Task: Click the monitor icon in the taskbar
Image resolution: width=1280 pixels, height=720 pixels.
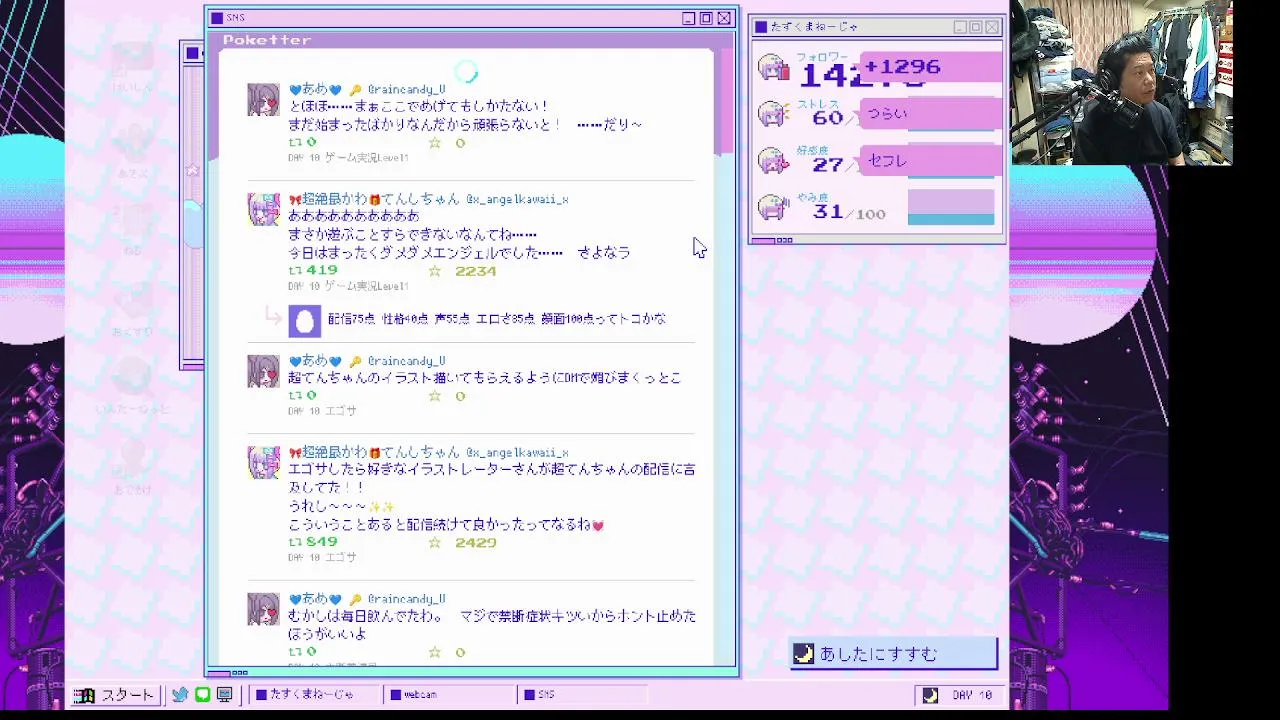Action: click(224, 695)
